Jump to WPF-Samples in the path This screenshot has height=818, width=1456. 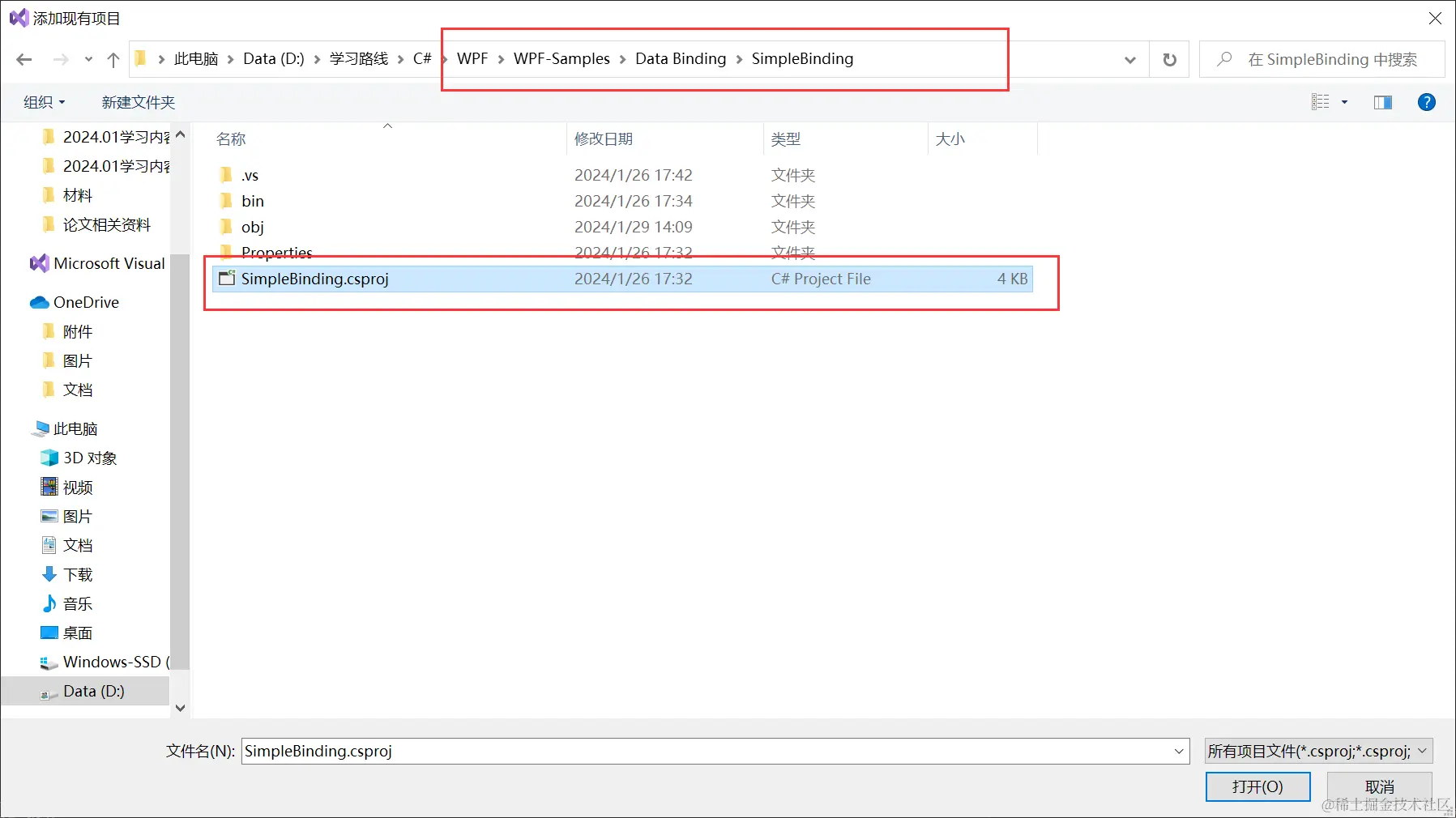point(561,59)
